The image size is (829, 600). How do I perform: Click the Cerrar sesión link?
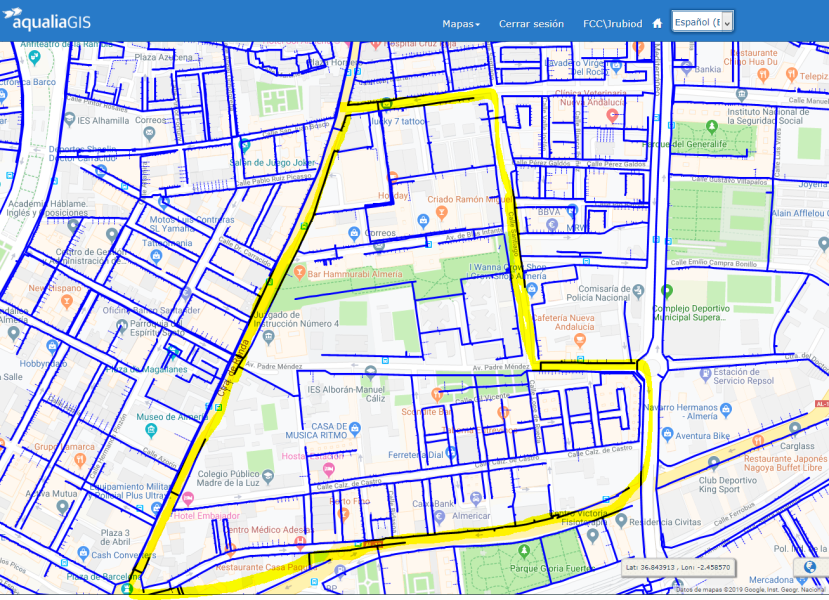531,24
